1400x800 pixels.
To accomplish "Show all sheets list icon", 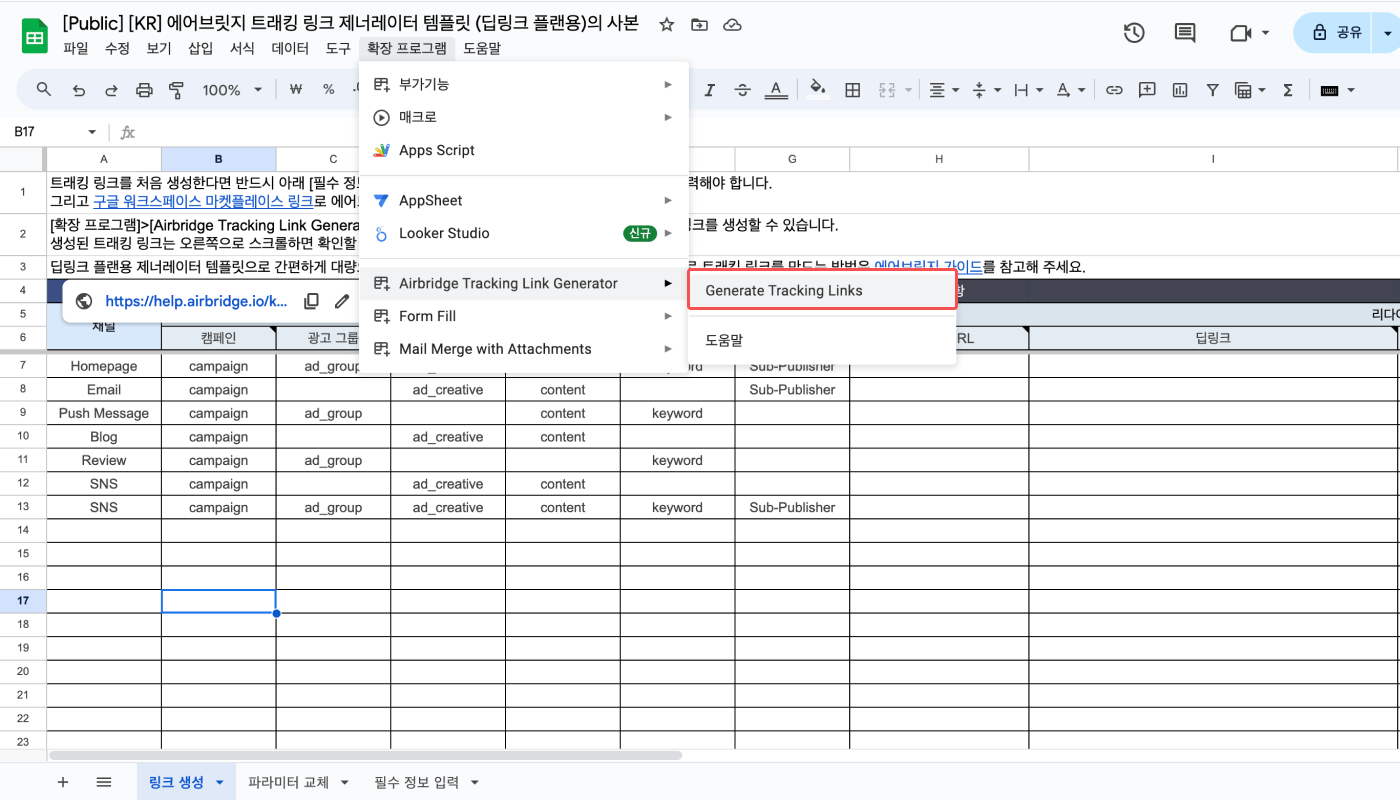I will click(x=103, y=782).
